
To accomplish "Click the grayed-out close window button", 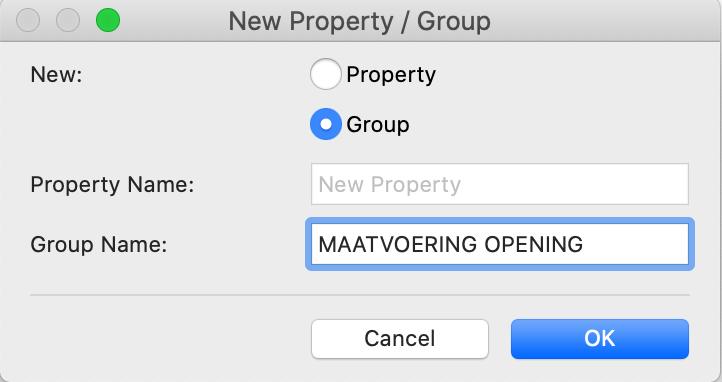I will coord(28,21).
